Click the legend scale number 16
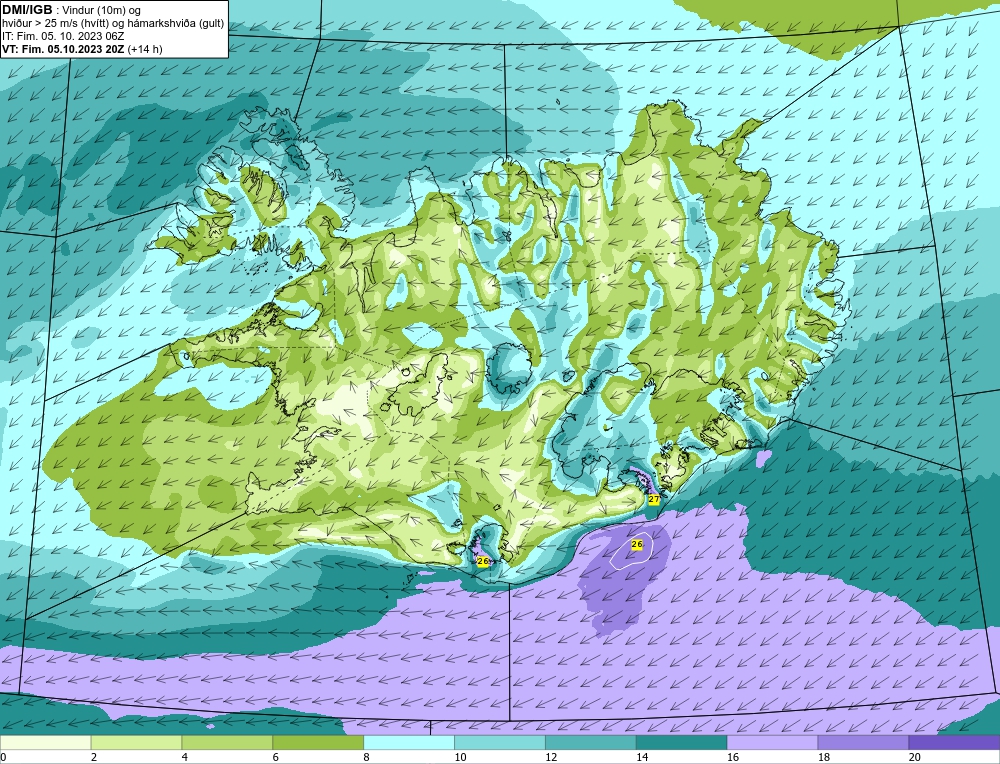 coord(733,757)
